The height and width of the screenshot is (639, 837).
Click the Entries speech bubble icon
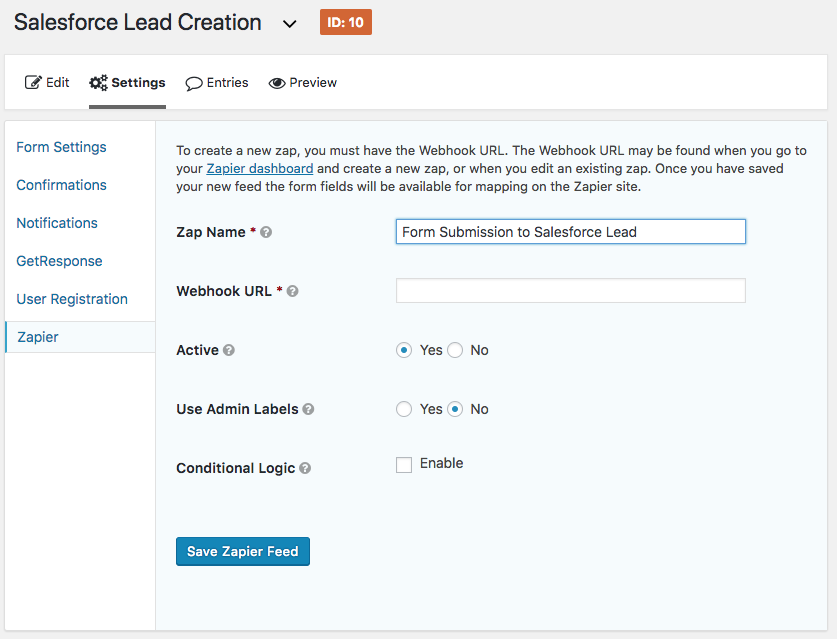[x=194, y=84]
